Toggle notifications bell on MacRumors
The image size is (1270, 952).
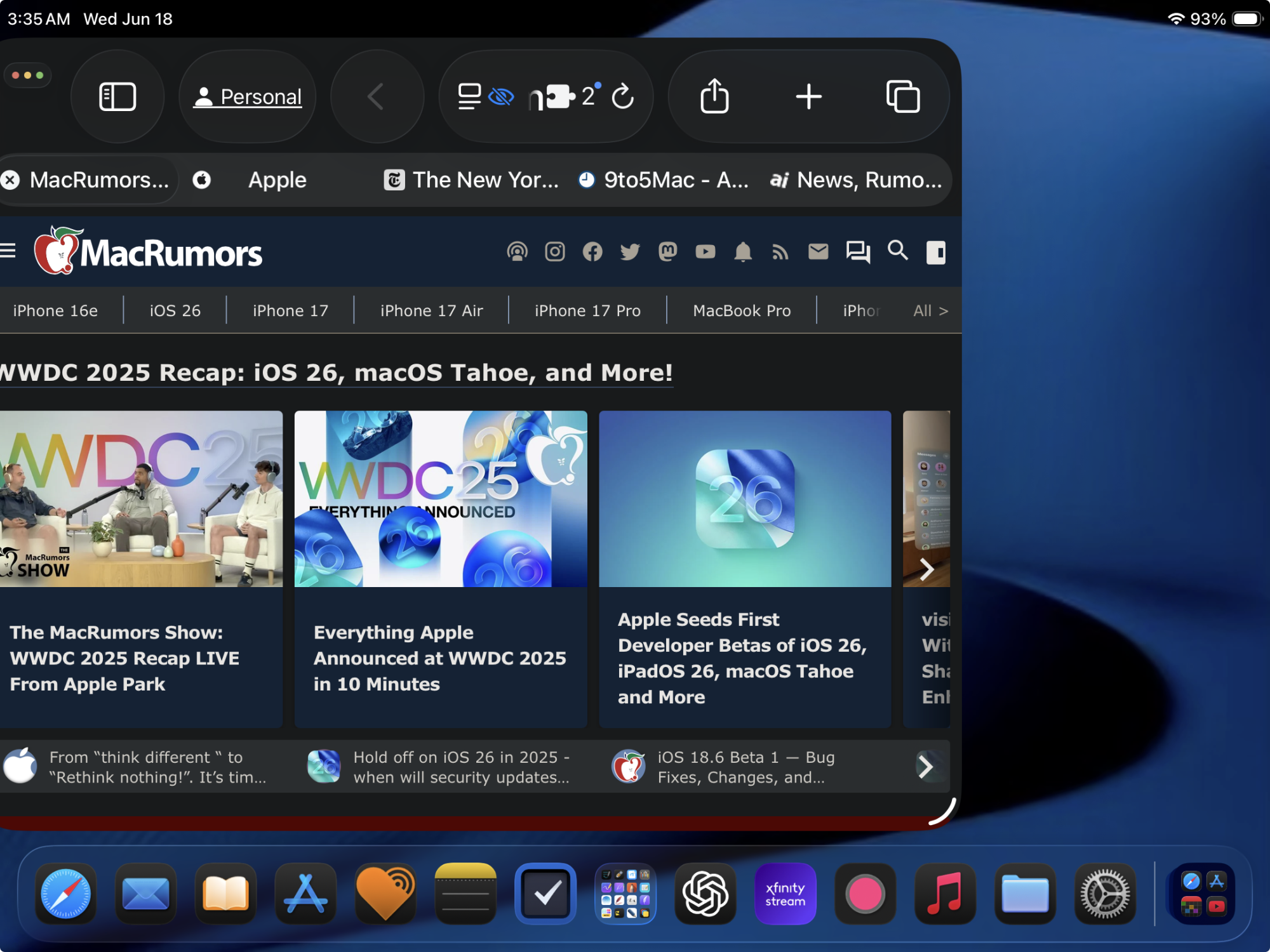742,252
